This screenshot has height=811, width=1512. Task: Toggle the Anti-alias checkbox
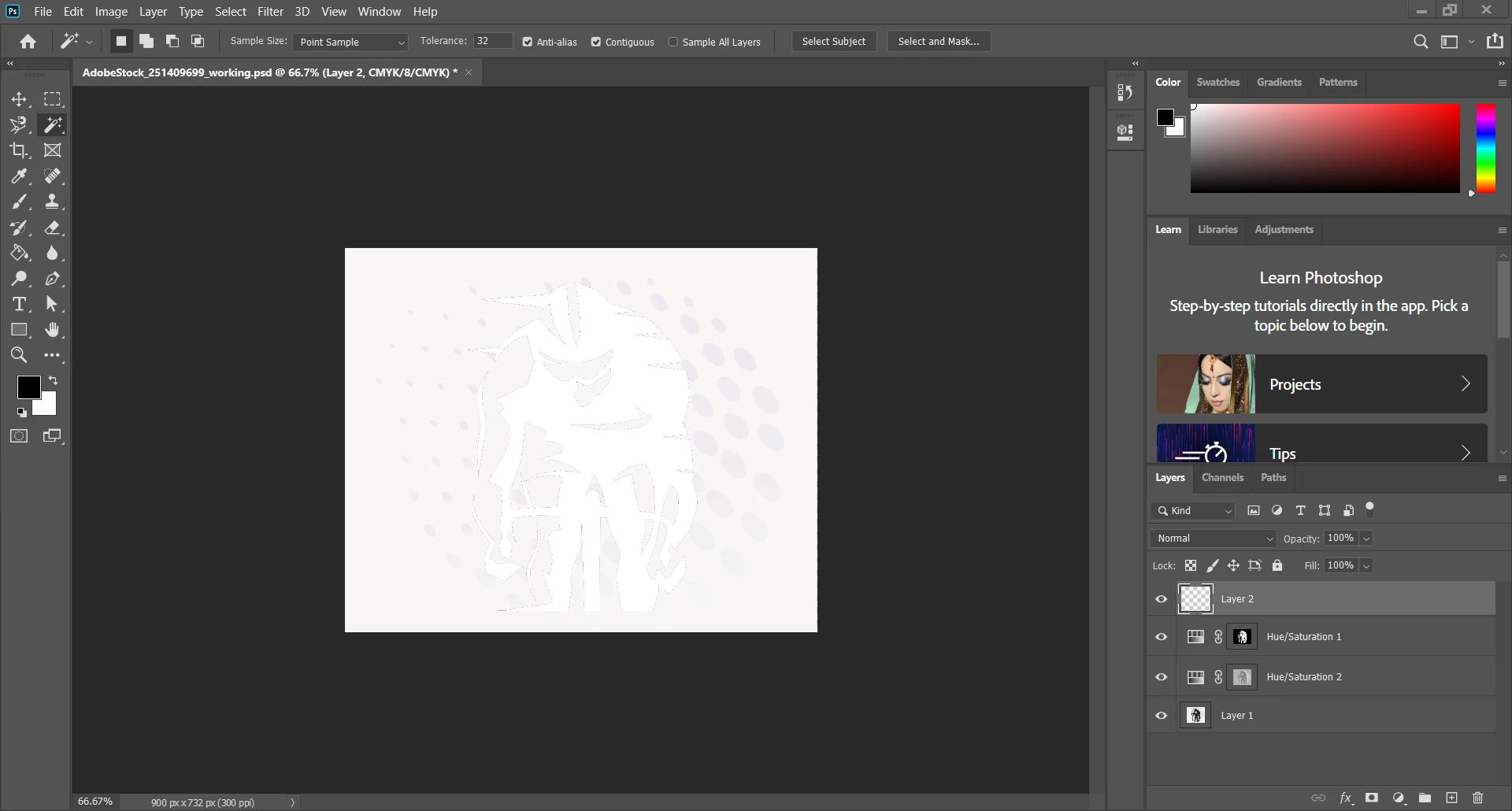click(x=528, y=42)
